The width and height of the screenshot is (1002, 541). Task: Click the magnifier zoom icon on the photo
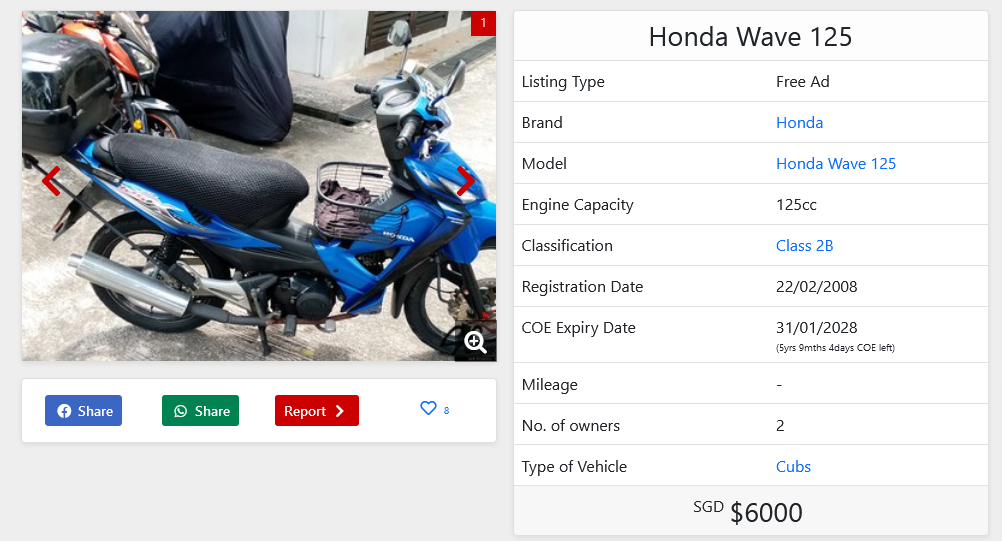pos(475,342)
